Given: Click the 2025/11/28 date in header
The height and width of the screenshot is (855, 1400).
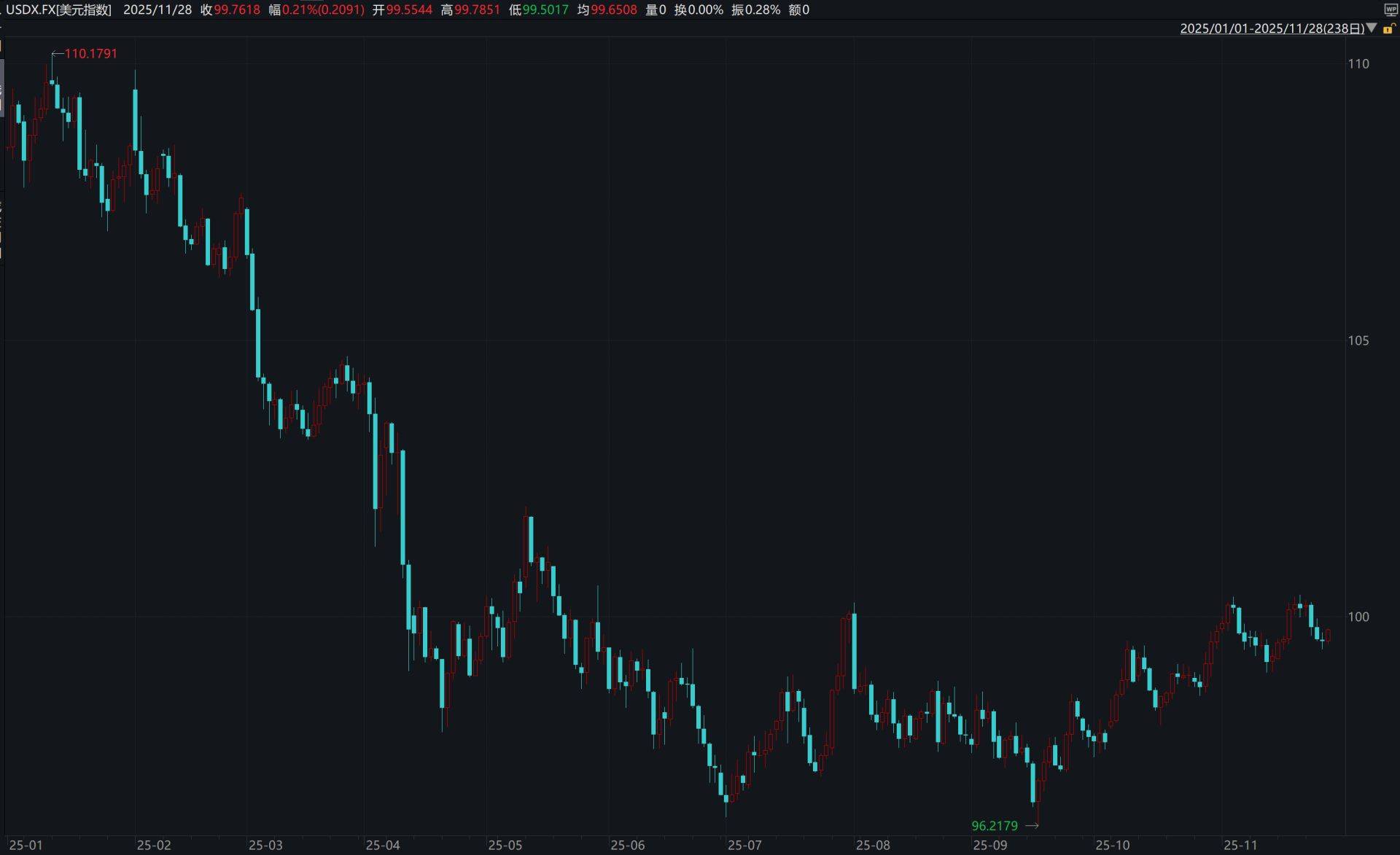Looking at the screenshot, I should 157,9.
